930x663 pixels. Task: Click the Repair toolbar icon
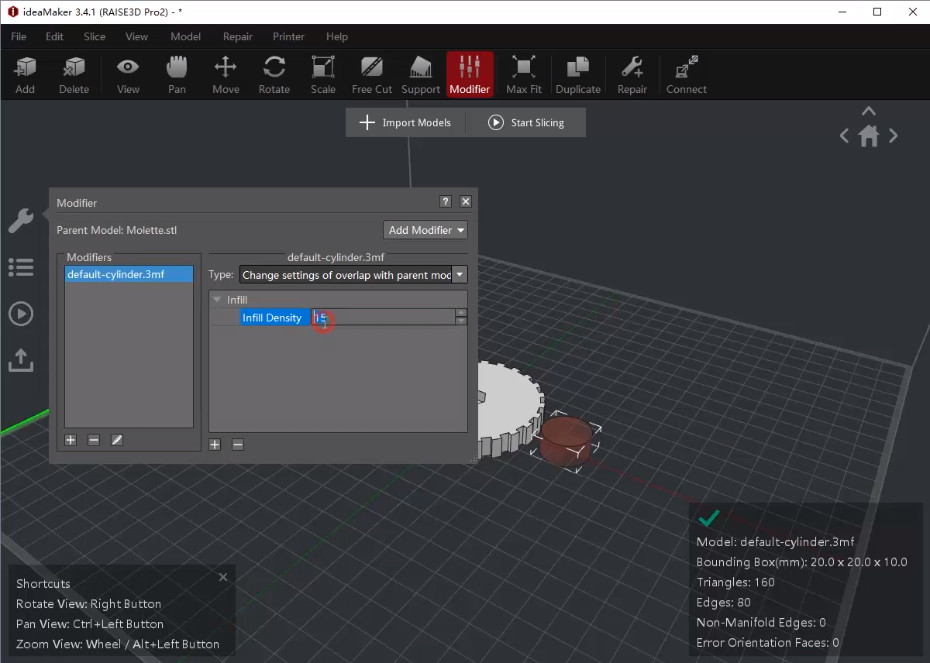point(632,75)
